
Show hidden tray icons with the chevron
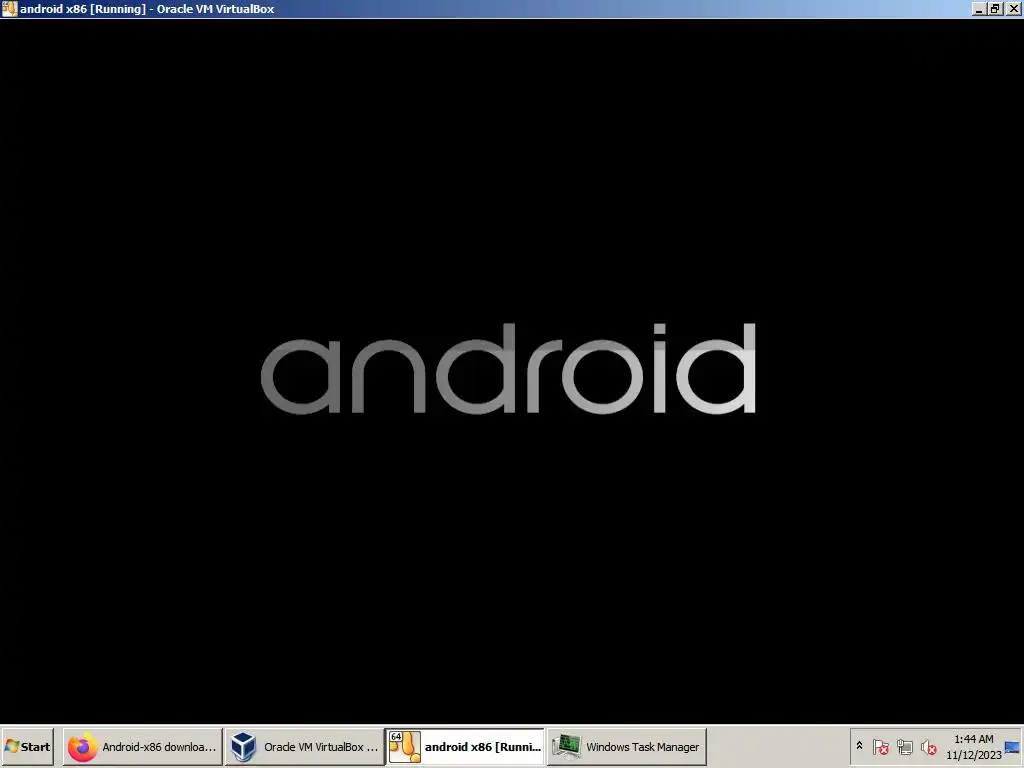[x=859, y=746]
